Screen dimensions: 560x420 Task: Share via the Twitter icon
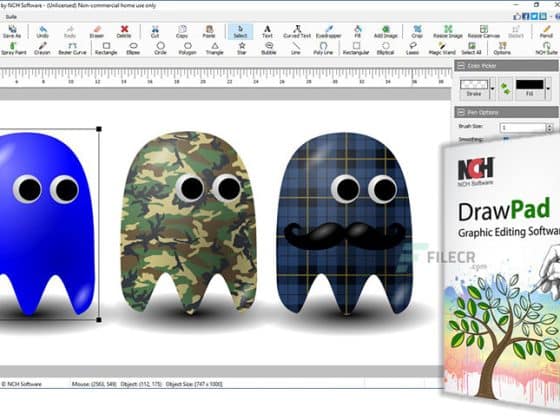coord(534,16)
